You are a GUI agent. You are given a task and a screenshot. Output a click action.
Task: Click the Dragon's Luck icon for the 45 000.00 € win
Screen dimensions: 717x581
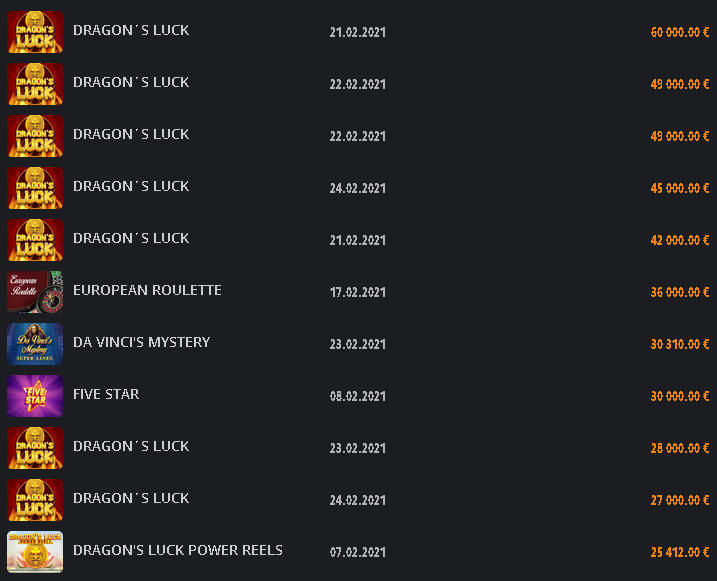[x=35, y=188]
